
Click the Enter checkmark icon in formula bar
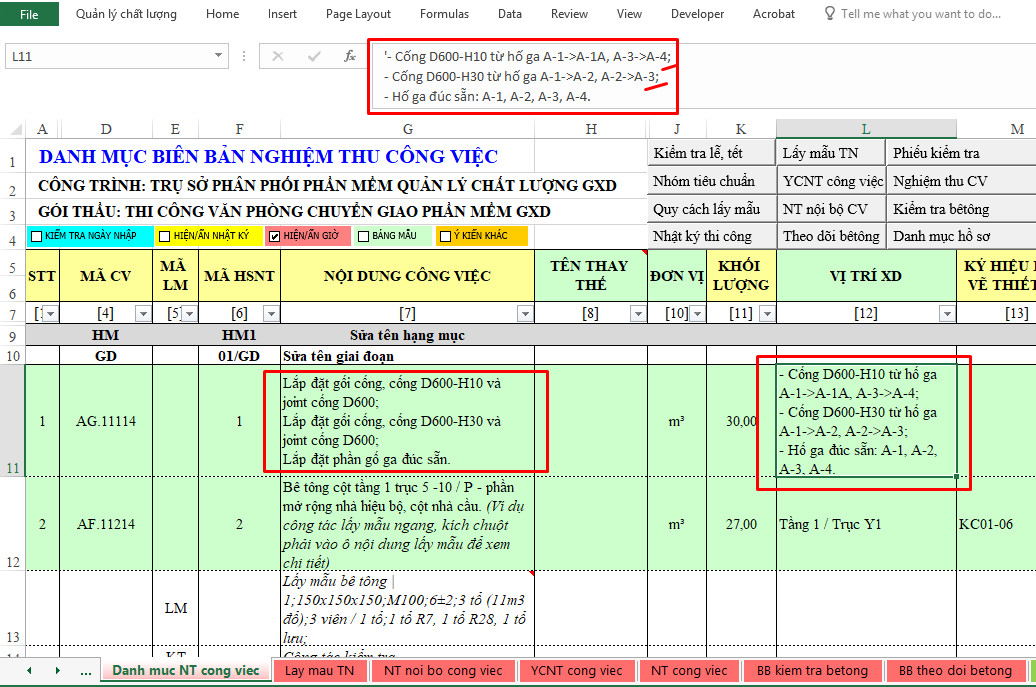point(314,57)
